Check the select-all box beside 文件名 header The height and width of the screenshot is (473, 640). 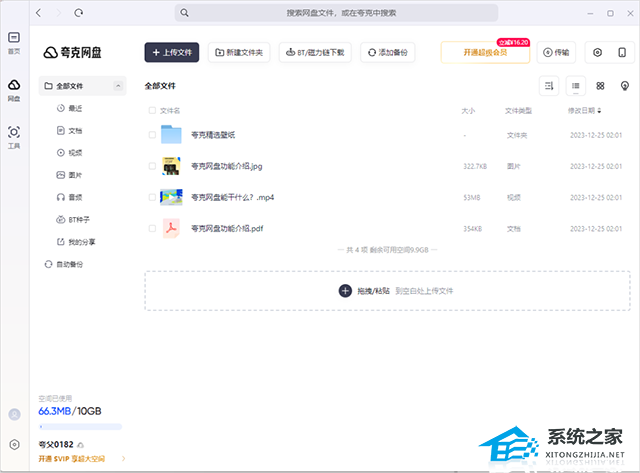click(152, 110)
